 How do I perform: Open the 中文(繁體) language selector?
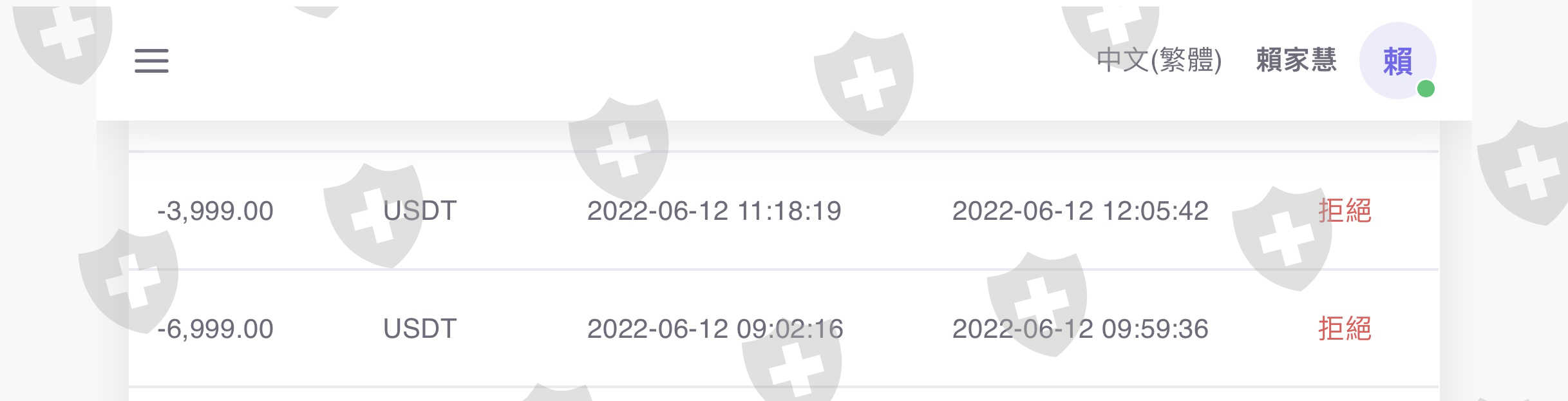[1158, 61]
